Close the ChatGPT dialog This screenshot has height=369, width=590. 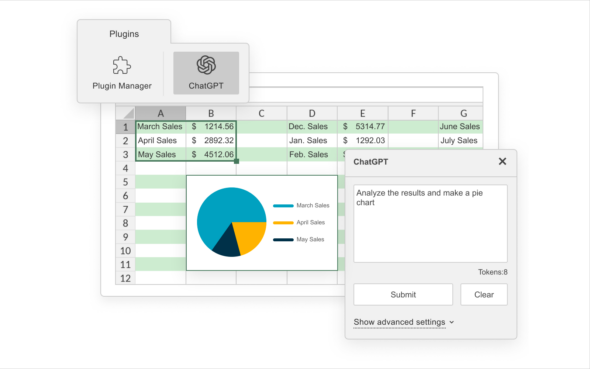pyautogui.click(x=502, y=161)
